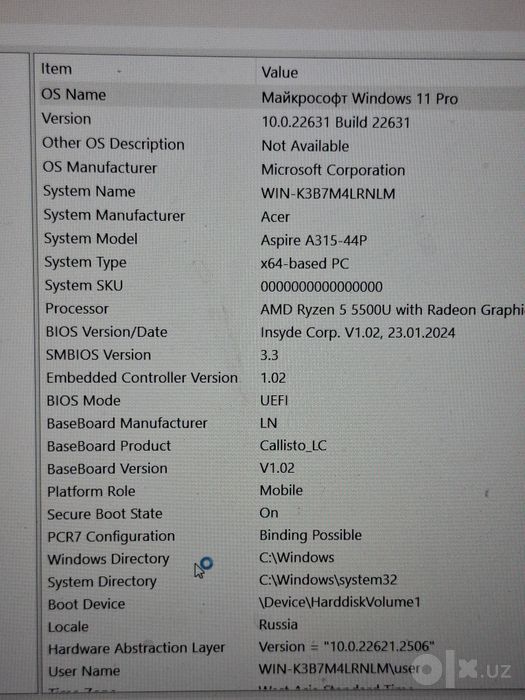Select BIOS Version/Date row label
Image resolution: width=525 pixels, height=700 pixels.
tap(106, 332)
